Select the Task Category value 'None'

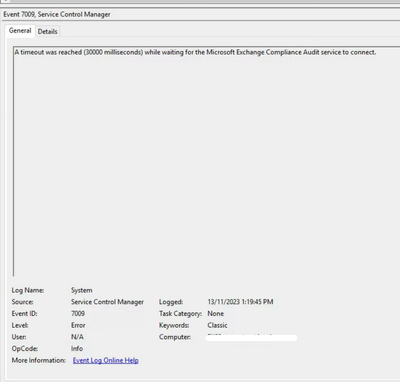point(216,314)
